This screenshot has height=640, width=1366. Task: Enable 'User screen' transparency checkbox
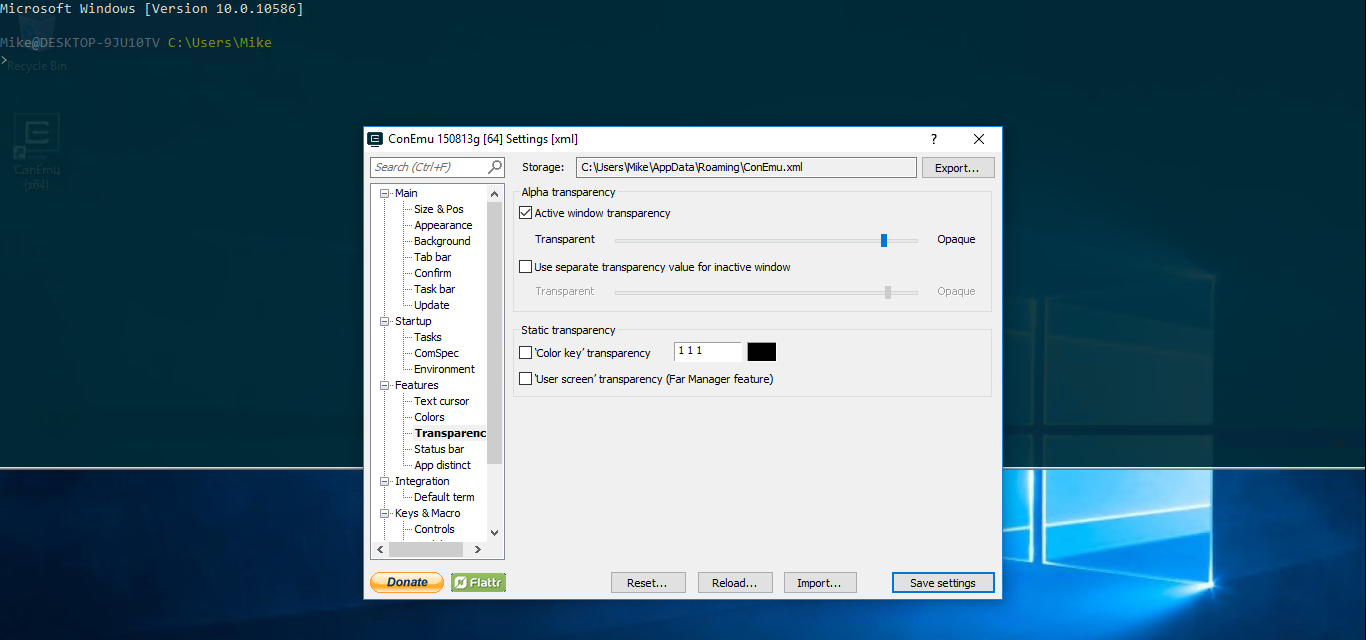[526, 379]
